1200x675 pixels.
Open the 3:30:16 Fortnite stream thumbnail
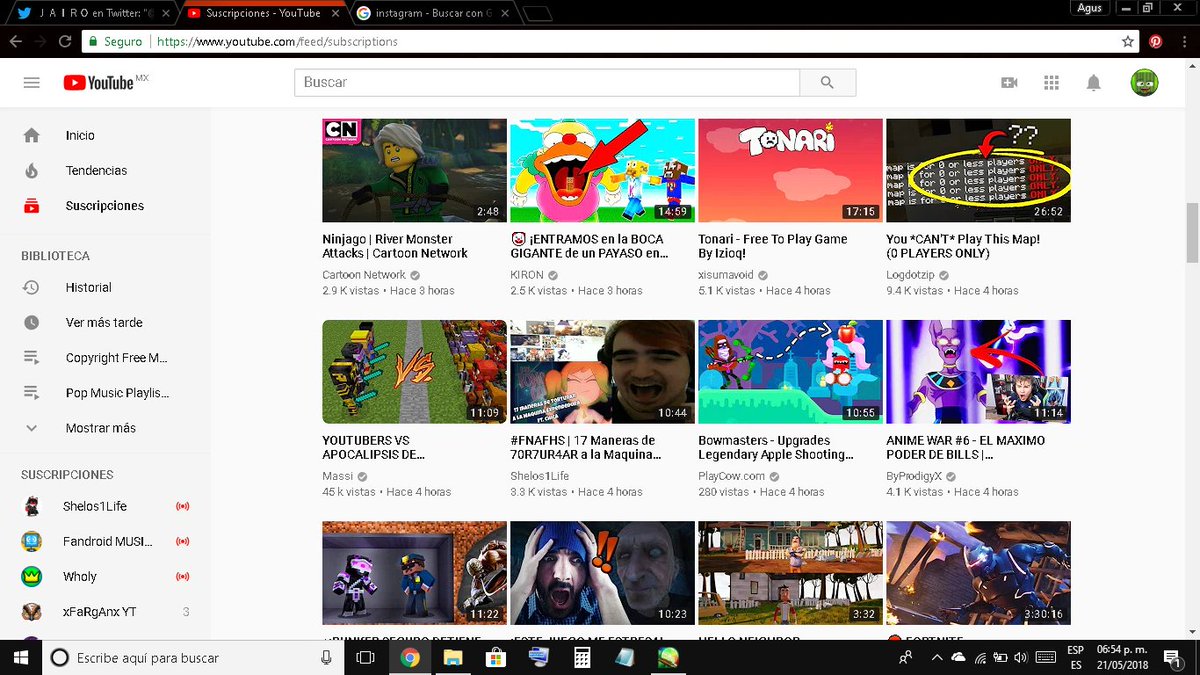[978, 574]
